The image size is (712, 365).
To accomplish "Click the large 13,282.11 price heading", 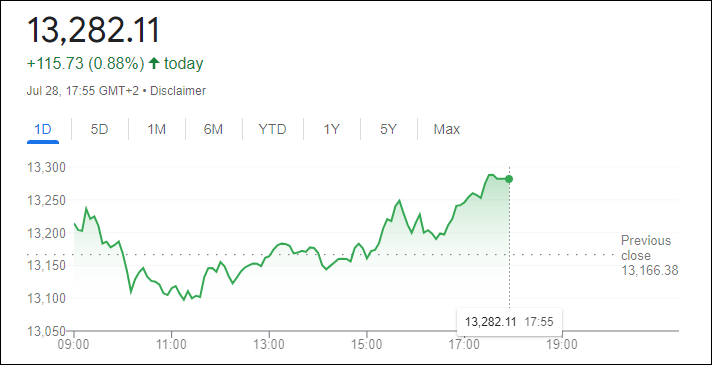I will [94, 30].
